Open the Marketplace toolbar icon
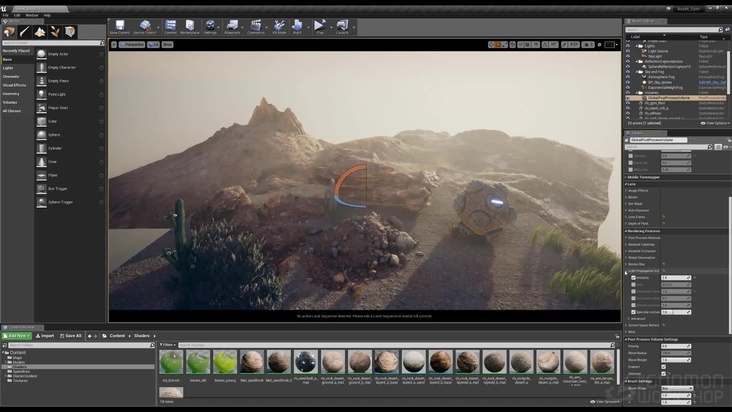The width and height of the screenshot is (732, 412). (x=190, y=26)
